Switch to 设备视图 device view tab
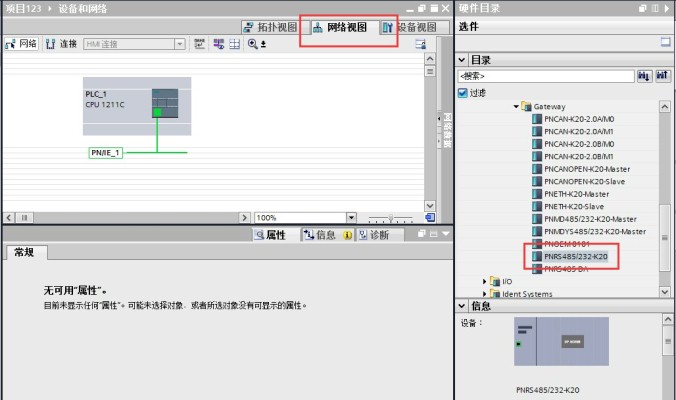Screen dimensions: 676x400 (x=410, y=27)
